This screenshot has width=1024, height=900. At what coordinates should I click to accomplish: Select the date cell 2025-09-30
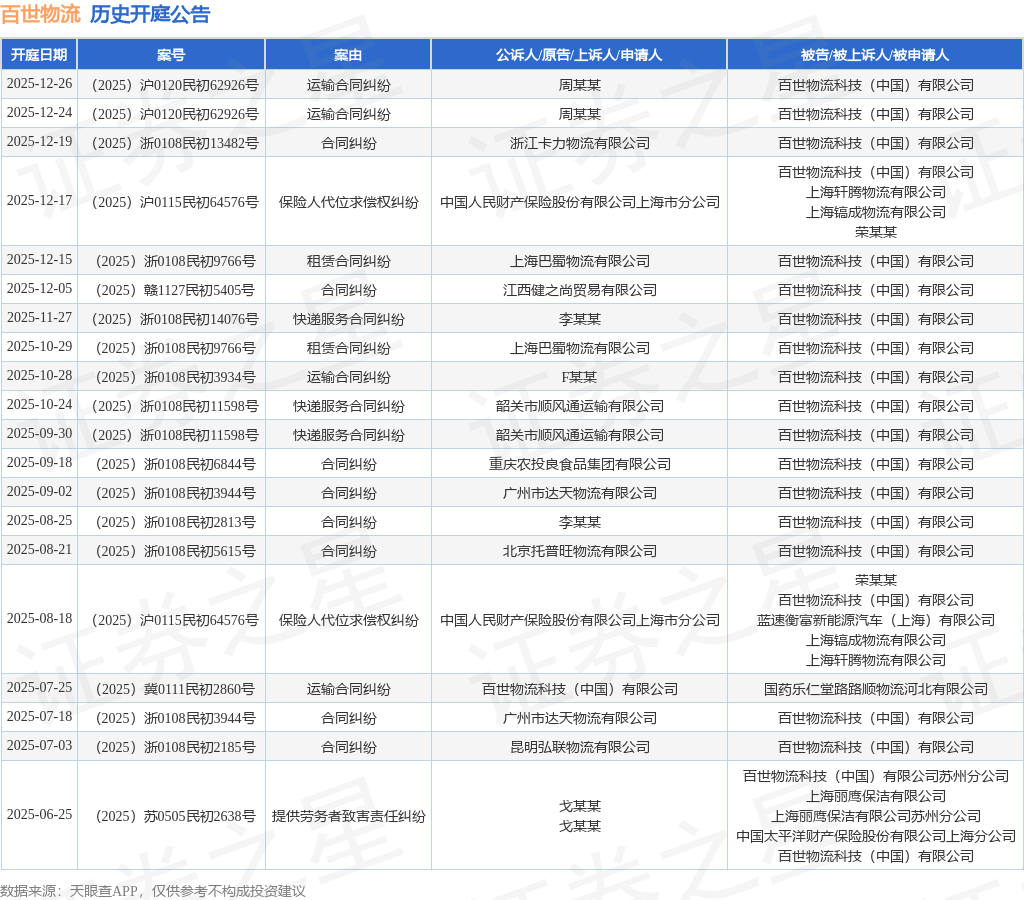pos(39,434)
